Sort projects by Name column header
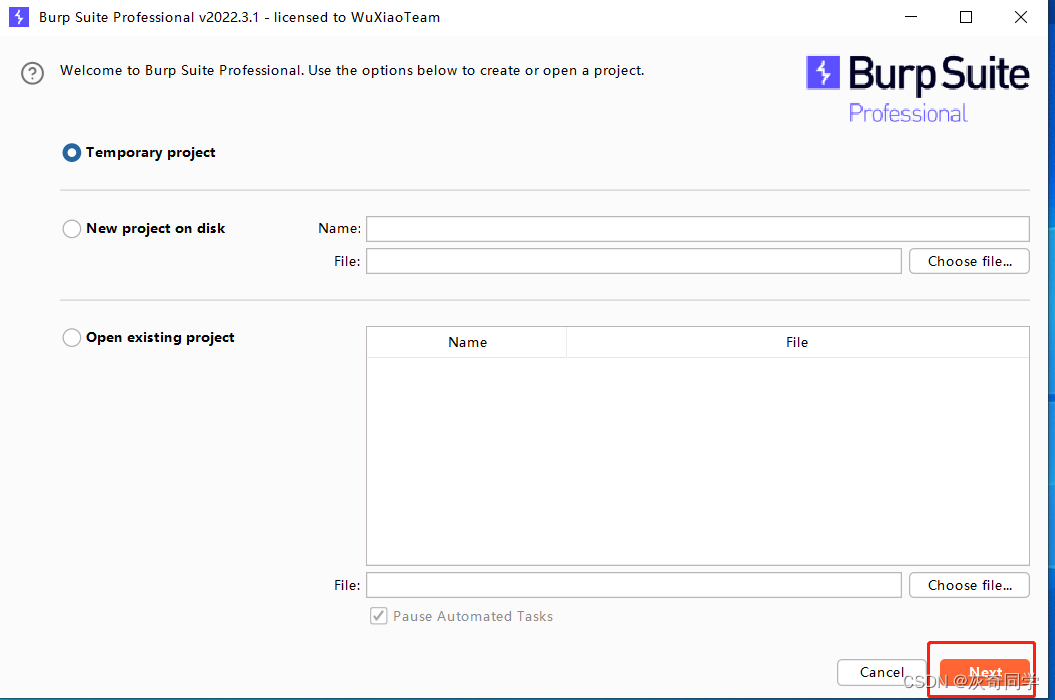The width and height of the screenshot is (1055, 700). pyautogui.click(x=467, y=342)
